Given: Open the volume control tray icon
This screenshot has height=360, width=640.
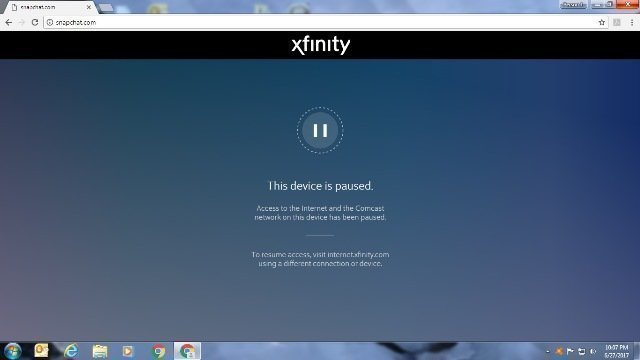Looking at the screenshot, I should [593, 351].
